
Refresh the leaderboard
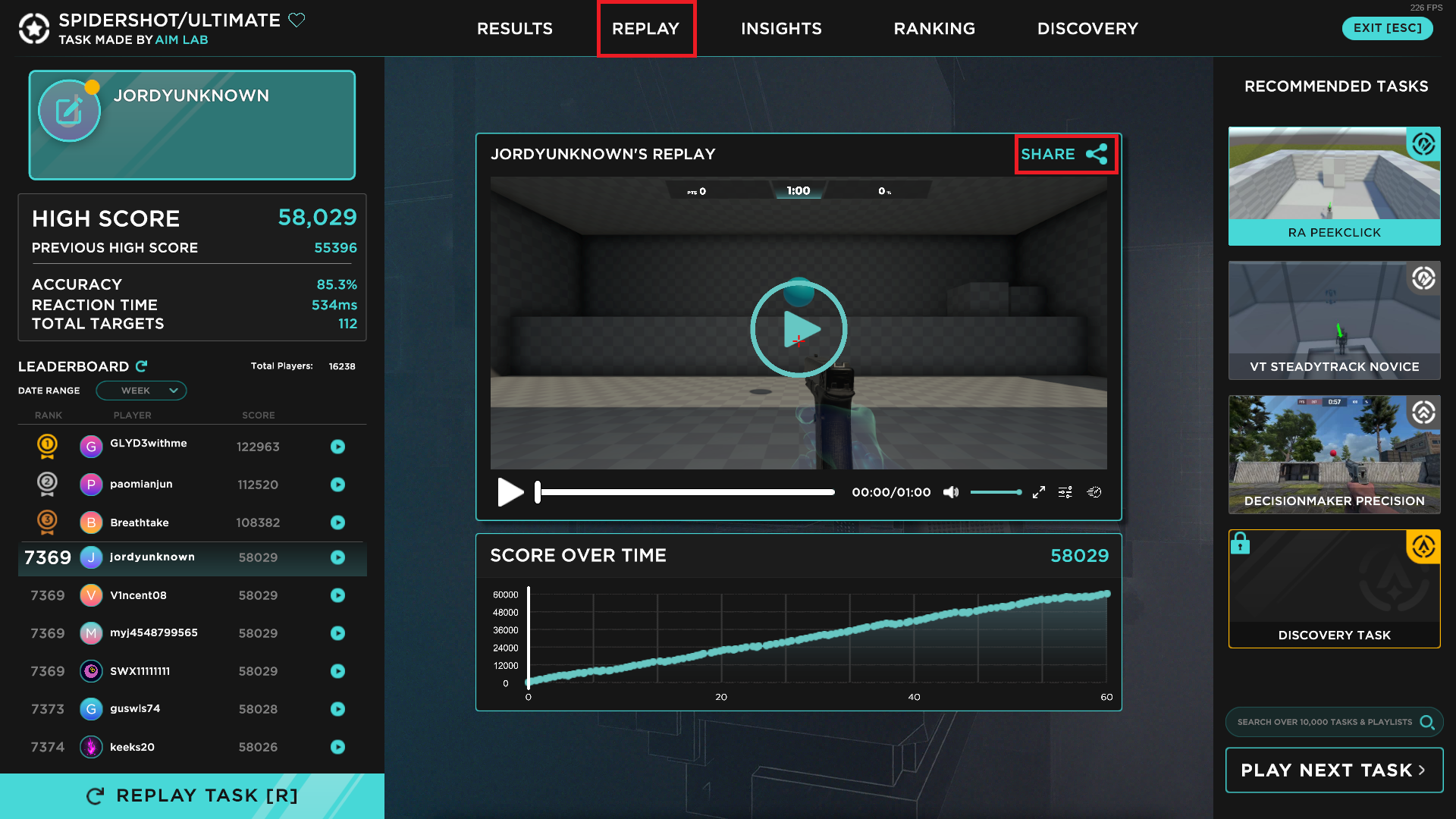tap(141, 366)
